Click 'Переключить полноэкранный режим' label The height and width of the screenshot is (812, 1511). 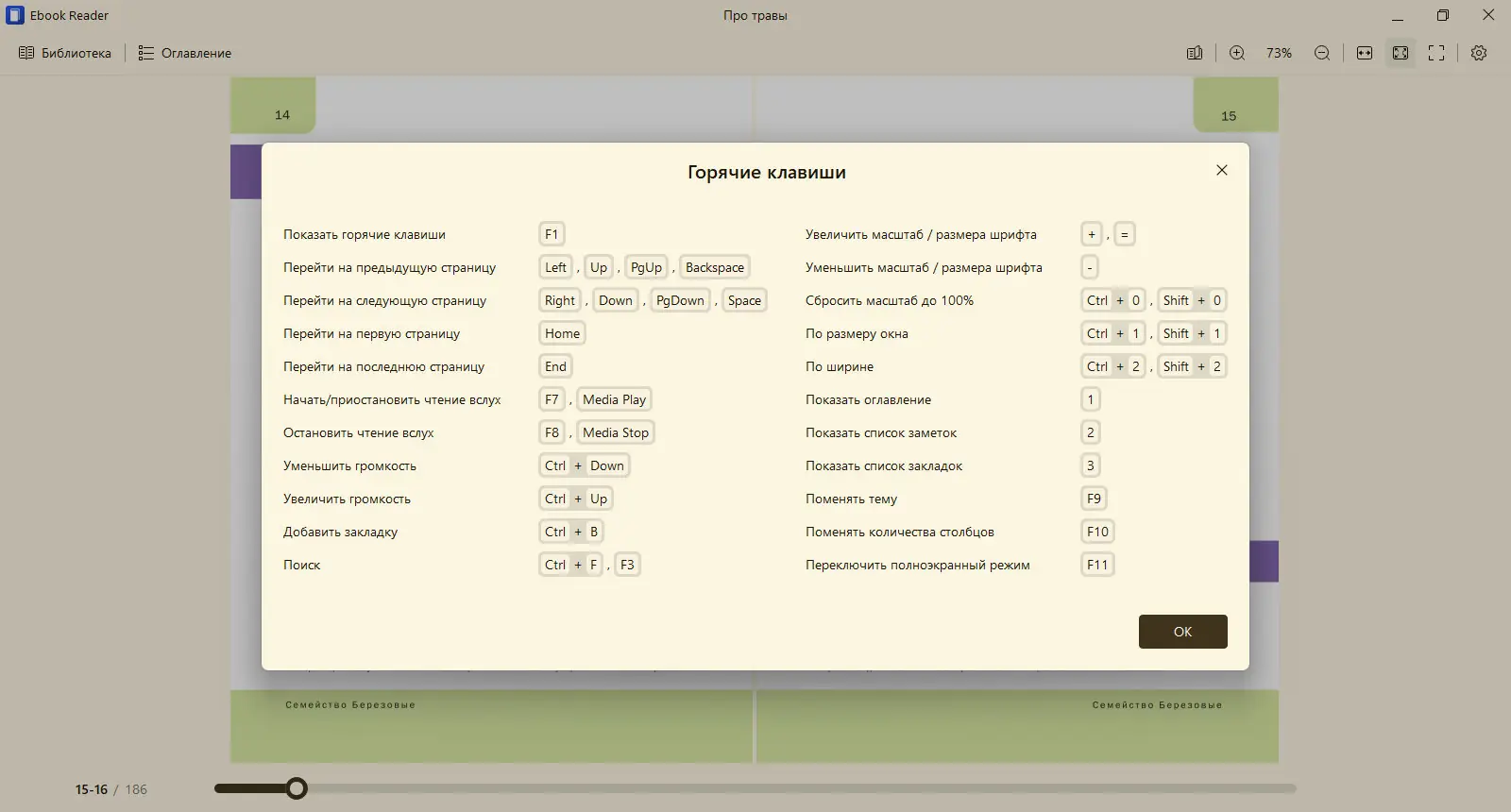(x=918, y=565)
